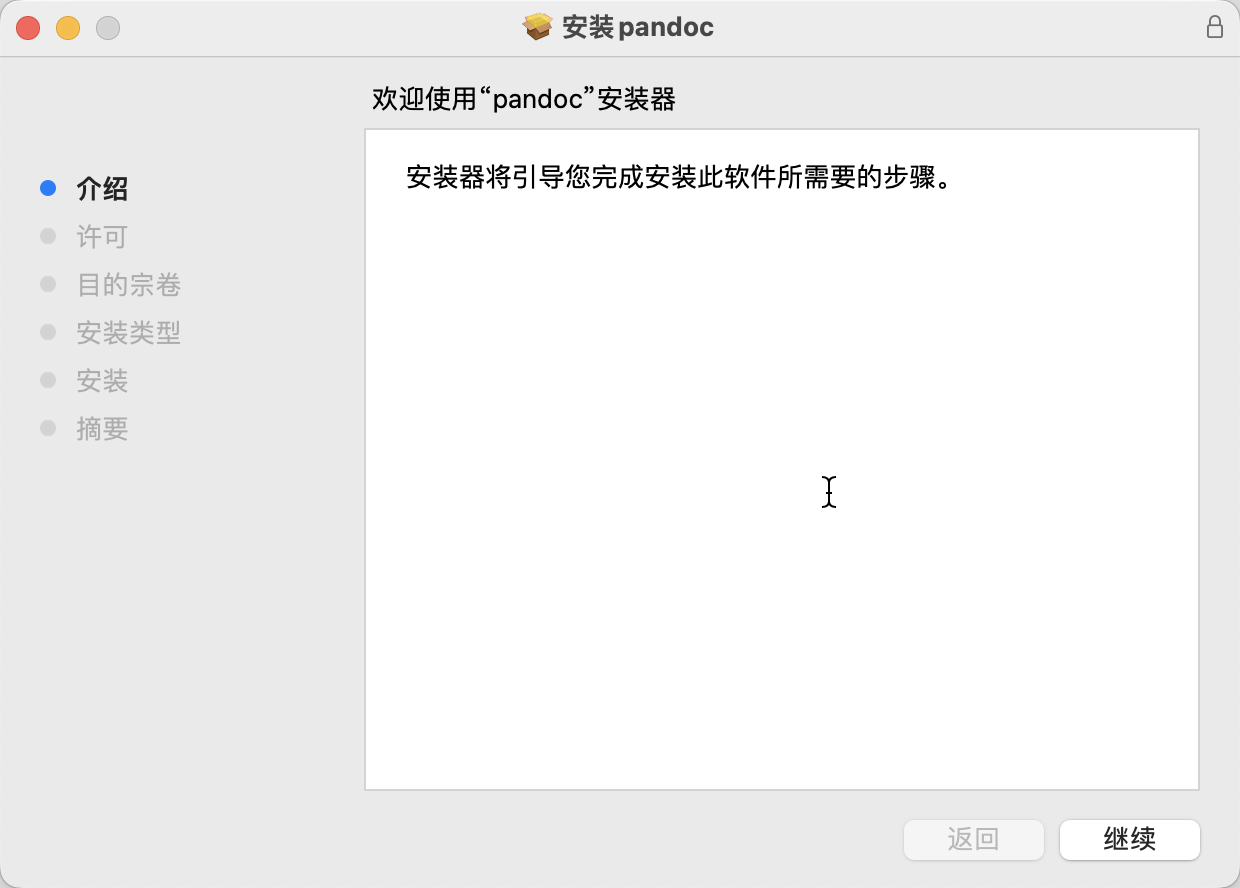Click the dot next to 摘要
The height and width of the screenshot is (888, 1240).
(x=48, y=428)
